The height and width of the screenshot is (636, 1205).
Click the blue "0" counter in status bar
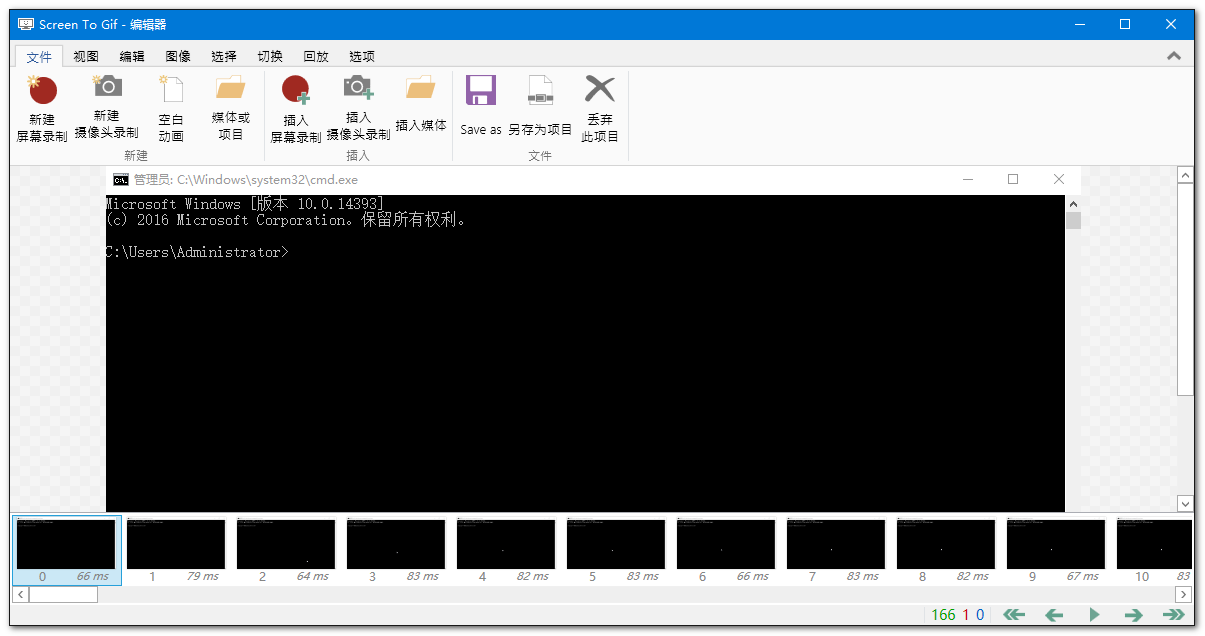point(980,615)
